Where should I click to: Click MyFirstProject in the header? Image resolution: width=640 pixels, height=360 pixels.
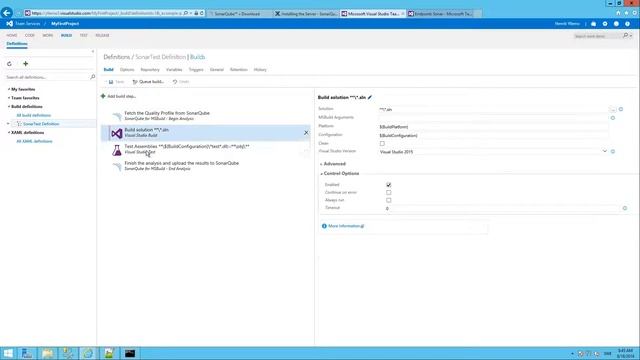pos(65,24)
